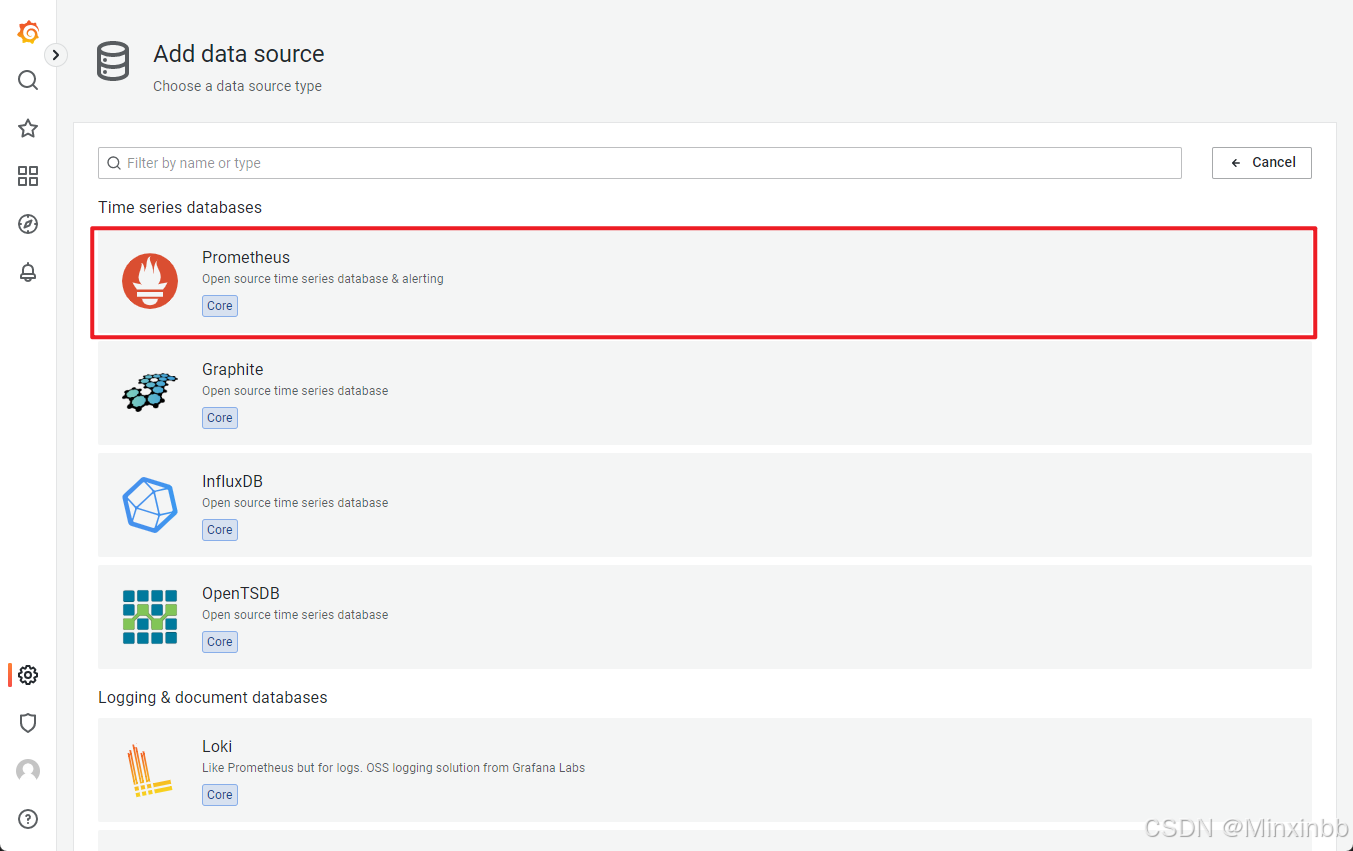
Task: Open the Help question mark icon
Action: [x=28, y=819]
